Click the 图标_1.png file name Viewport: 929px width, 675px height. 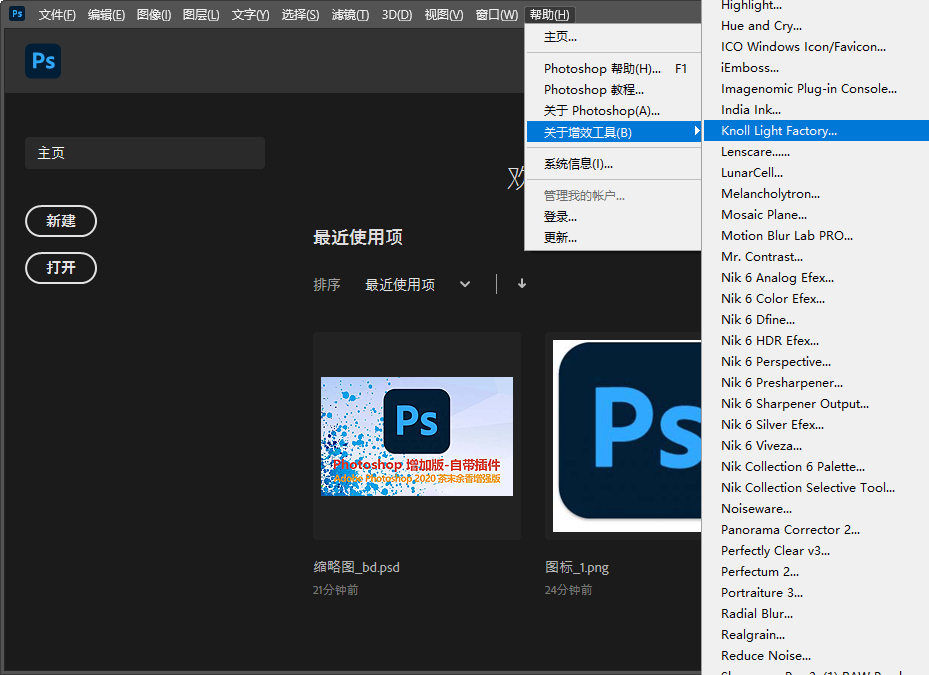click(577, 568)
